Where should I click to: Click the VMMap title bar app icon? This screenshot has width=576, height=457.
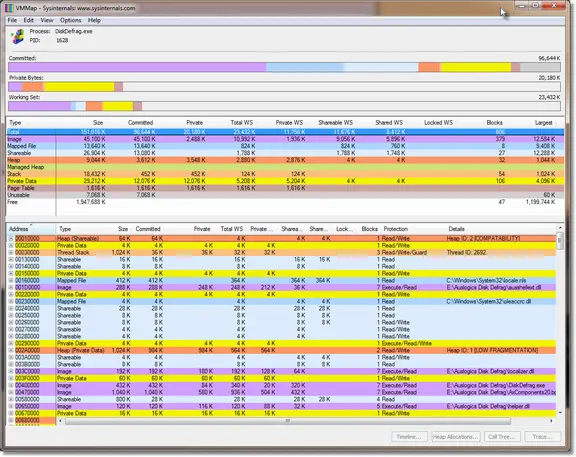tap(9, 8)
